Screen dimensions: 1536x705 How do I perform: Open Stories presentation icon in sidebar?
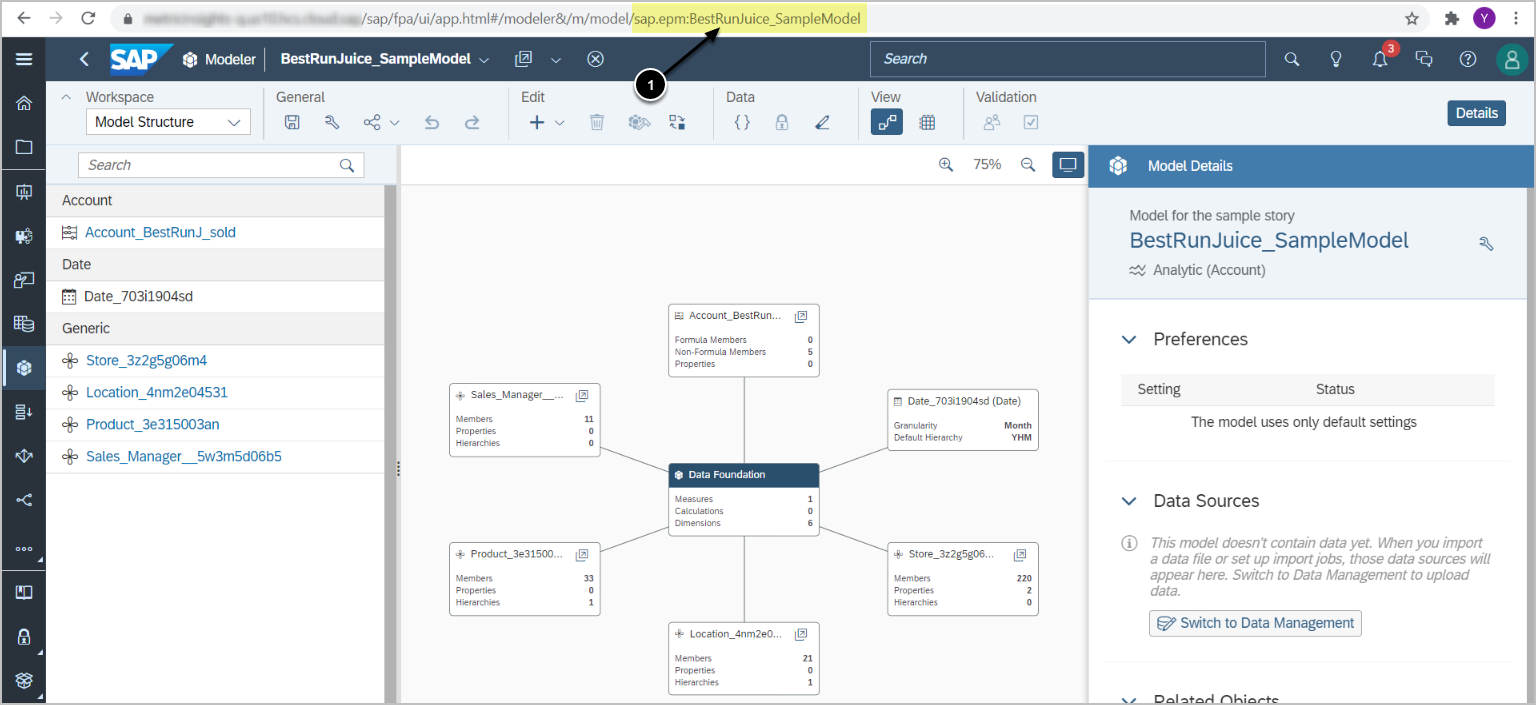[x=24, y=192]
